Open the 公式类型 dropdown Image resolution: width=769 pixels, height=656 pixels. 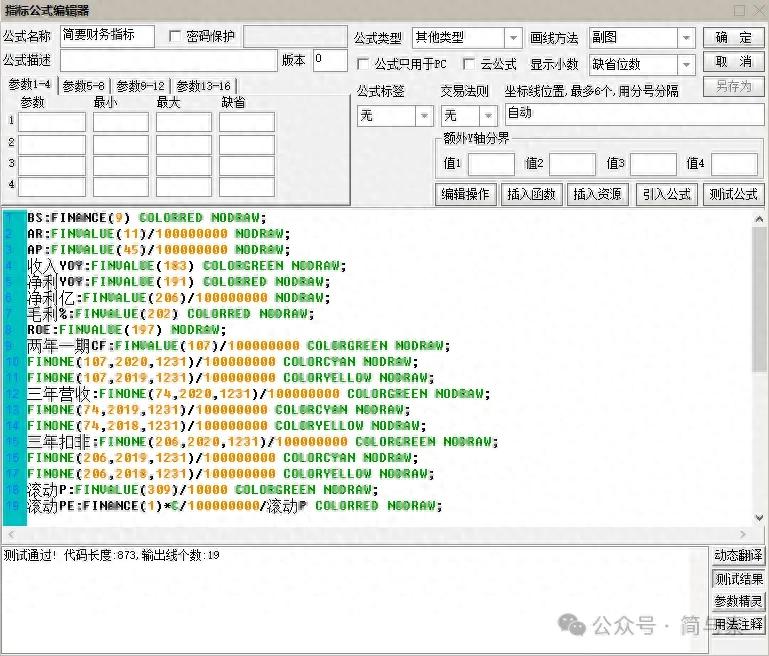pos(513,38)
